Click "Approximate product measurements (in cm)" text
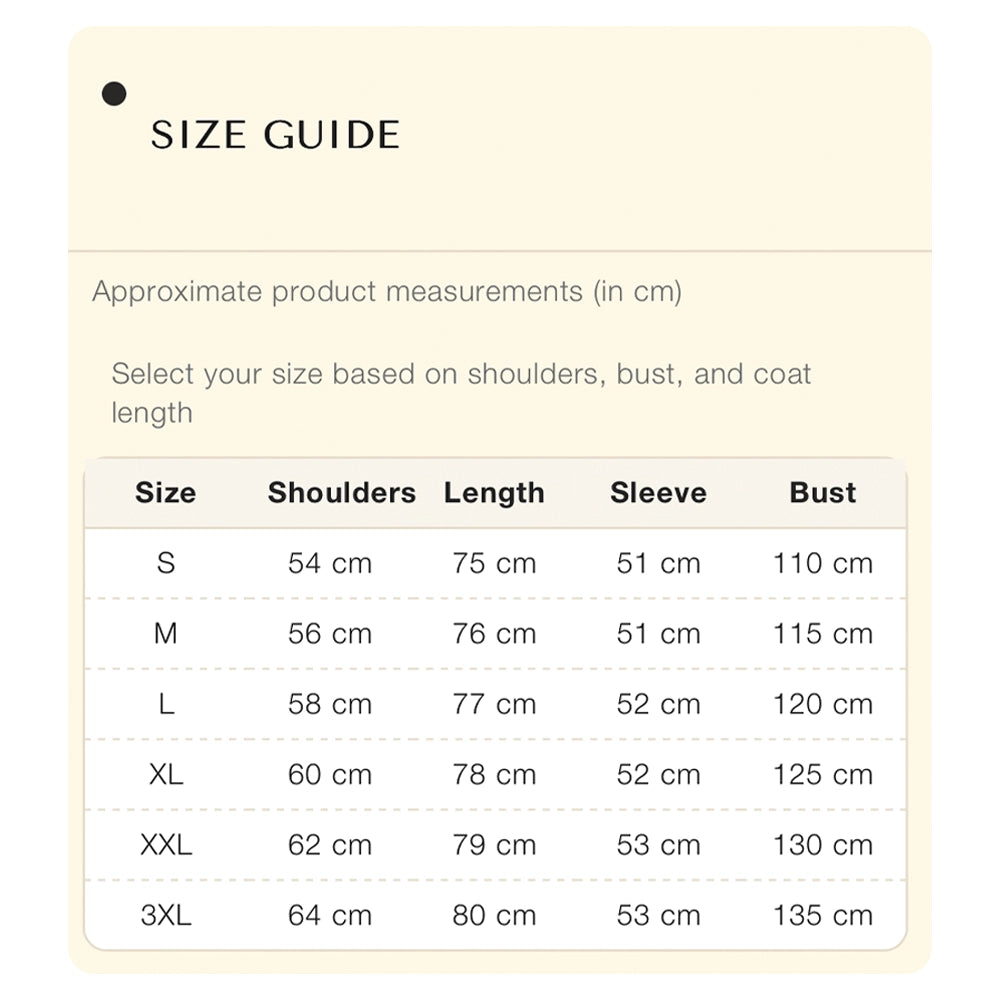This screenshot has width=1000, height=1000. pyautogui.click(x=387, y=292)
